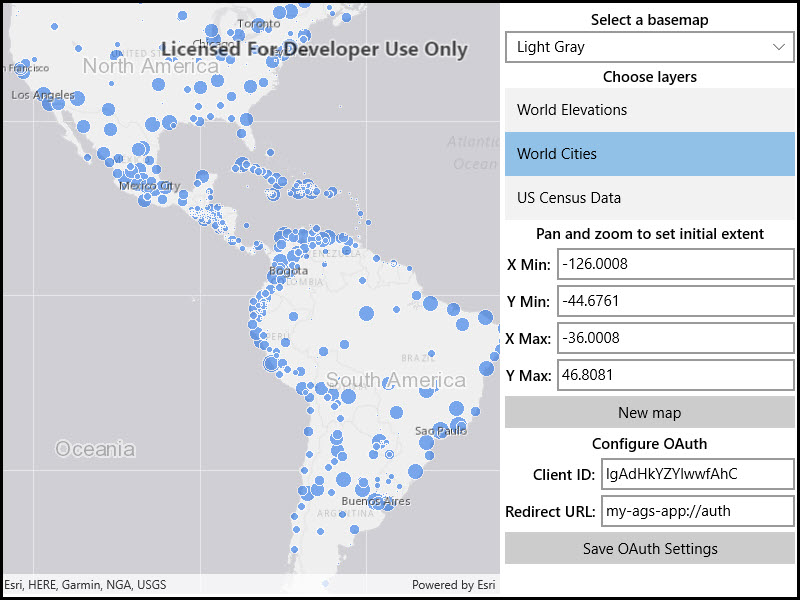Click the Save OAuth Settings button
800x600 pixels.
click(649, 548)
